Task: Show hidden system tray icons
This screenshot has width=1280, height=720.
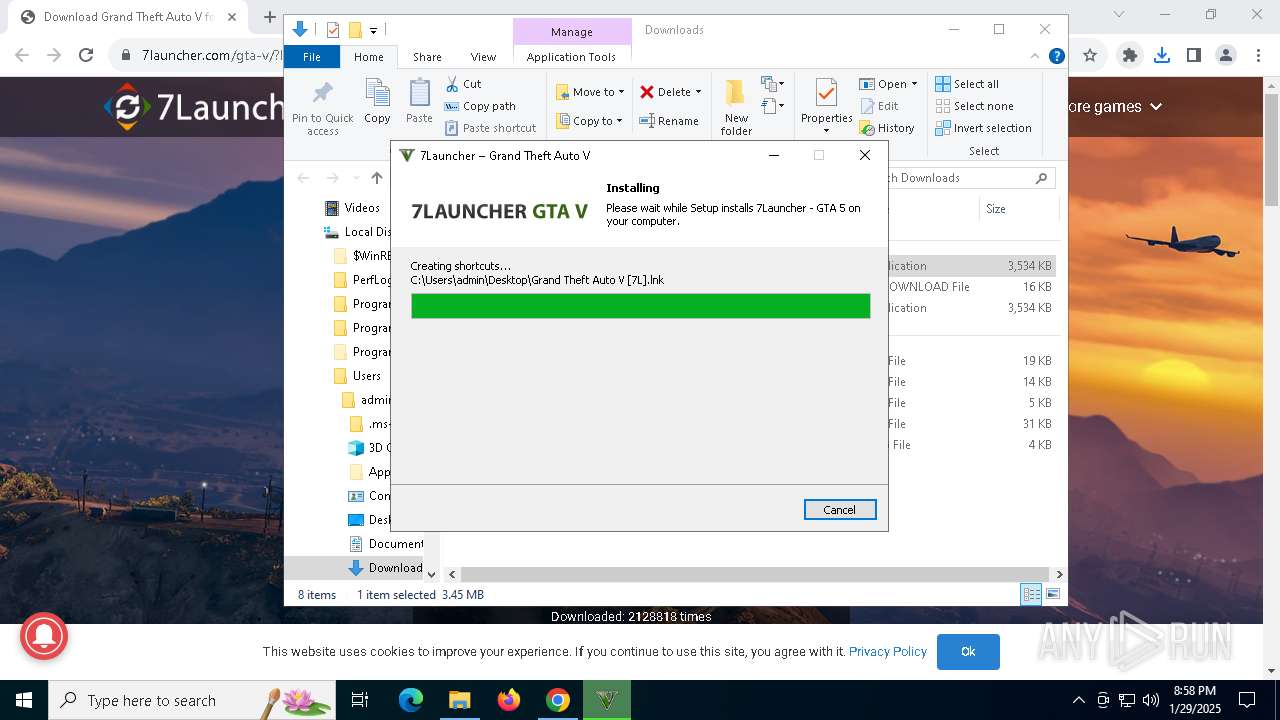Action: (1078, 700)
